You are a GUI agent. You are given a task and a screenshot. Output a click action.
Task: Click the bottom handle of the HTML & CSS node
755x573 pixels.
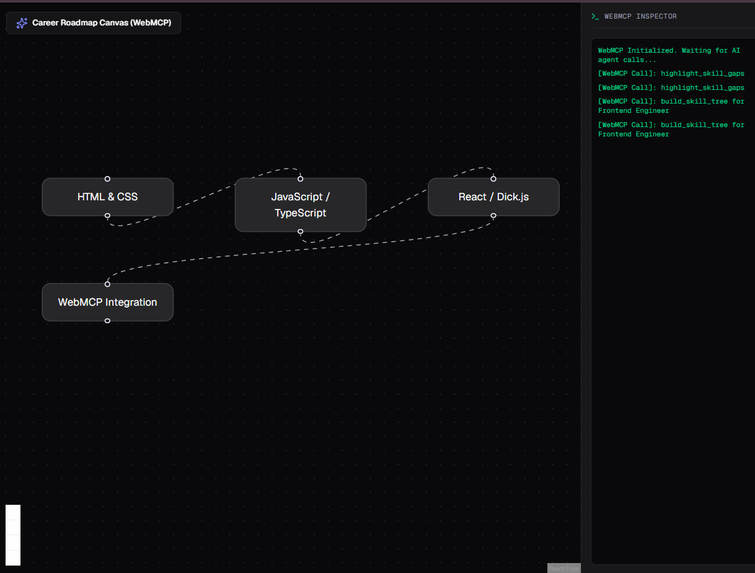coord(107,216)
